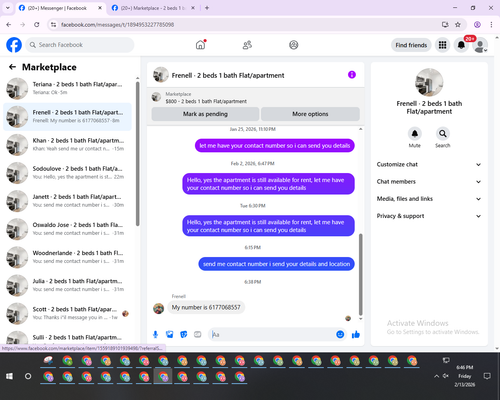
Task: Open Julia conversation
Action: pyautogui.click(x=67, y=285)
